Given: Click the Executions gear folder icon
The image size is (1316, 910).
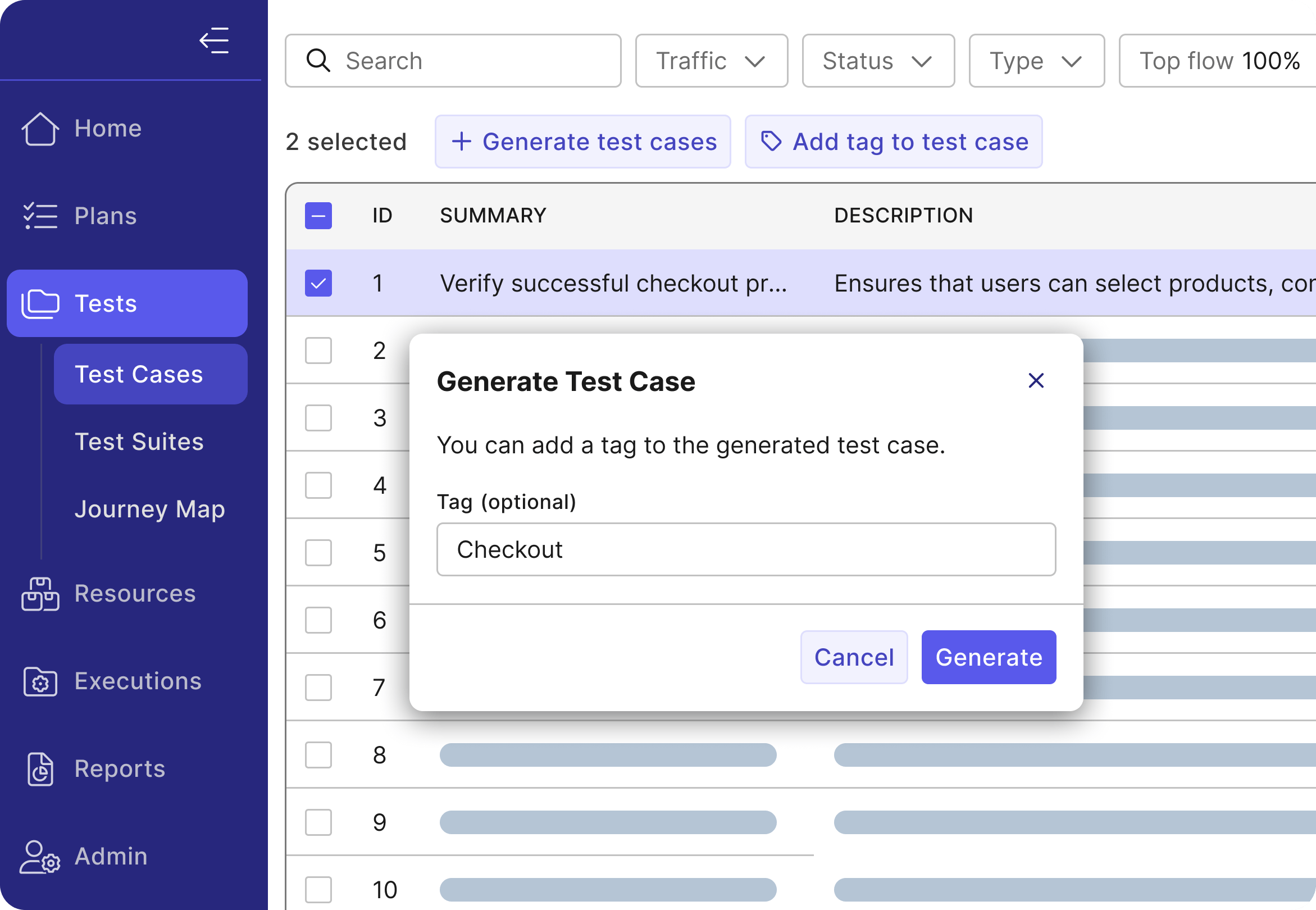Looking at the screenshot, I should click(x=40, y=681).
